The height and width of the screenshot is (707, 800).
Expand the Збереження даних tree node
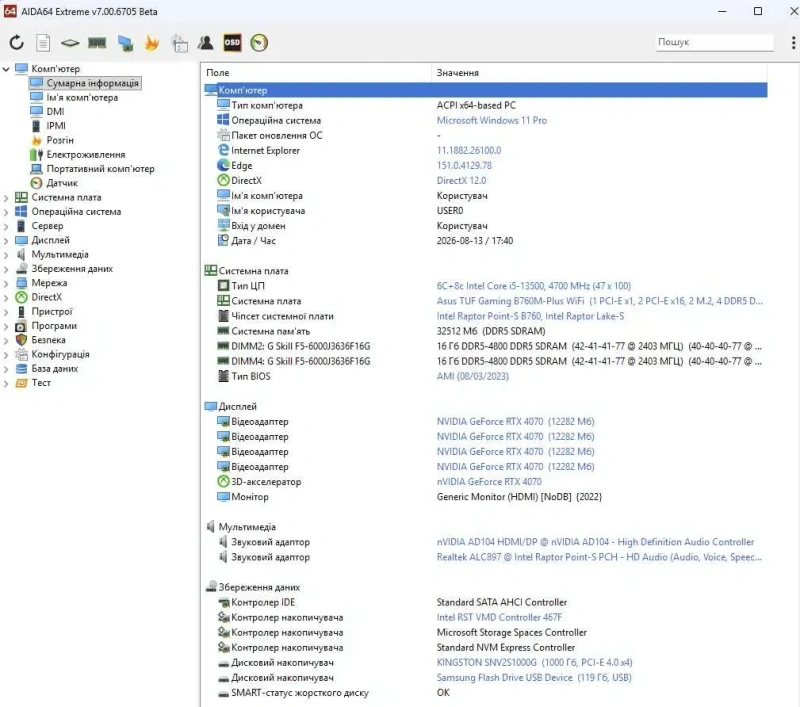coord(6,269)
